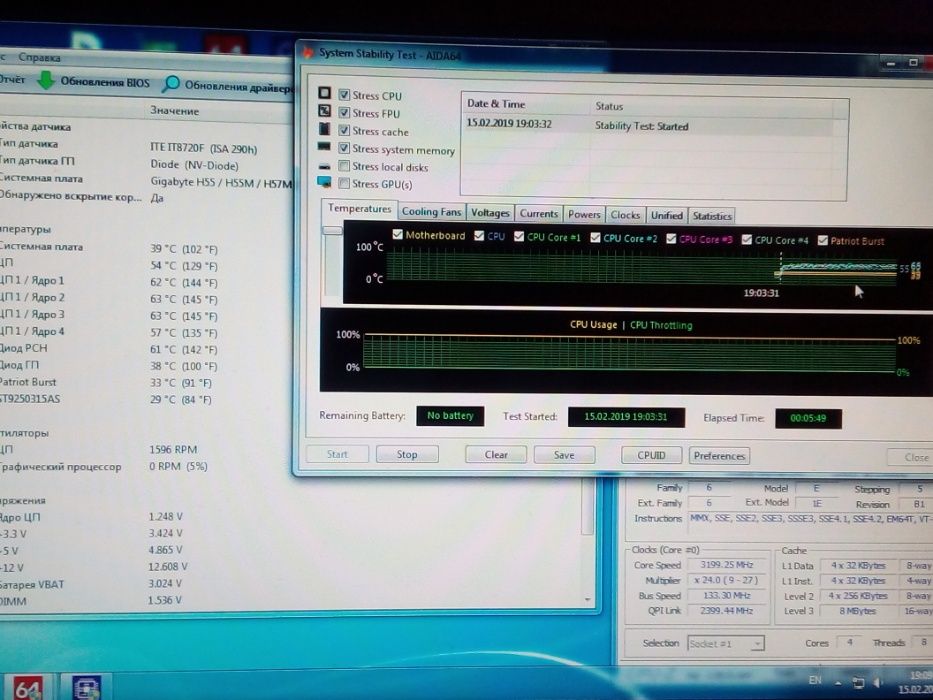Click the memory module icon beside Stress system memory

pos(324,146)
